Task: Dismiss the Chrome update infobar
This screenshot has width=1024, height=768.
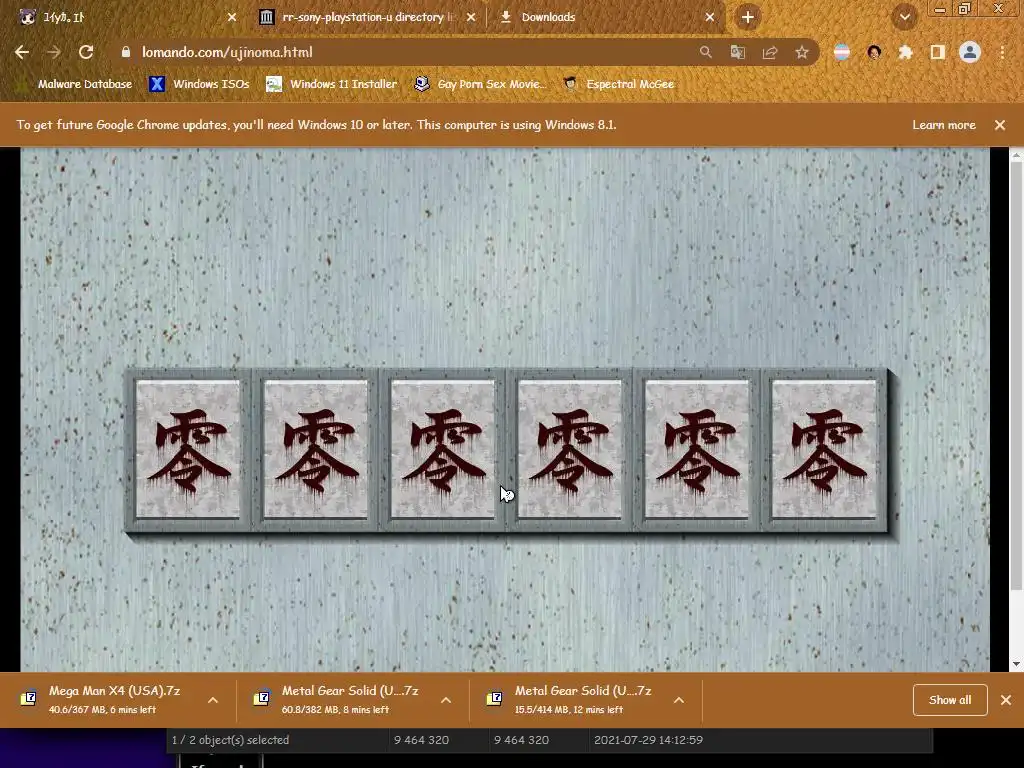Action: click(x=1000, y=125)
